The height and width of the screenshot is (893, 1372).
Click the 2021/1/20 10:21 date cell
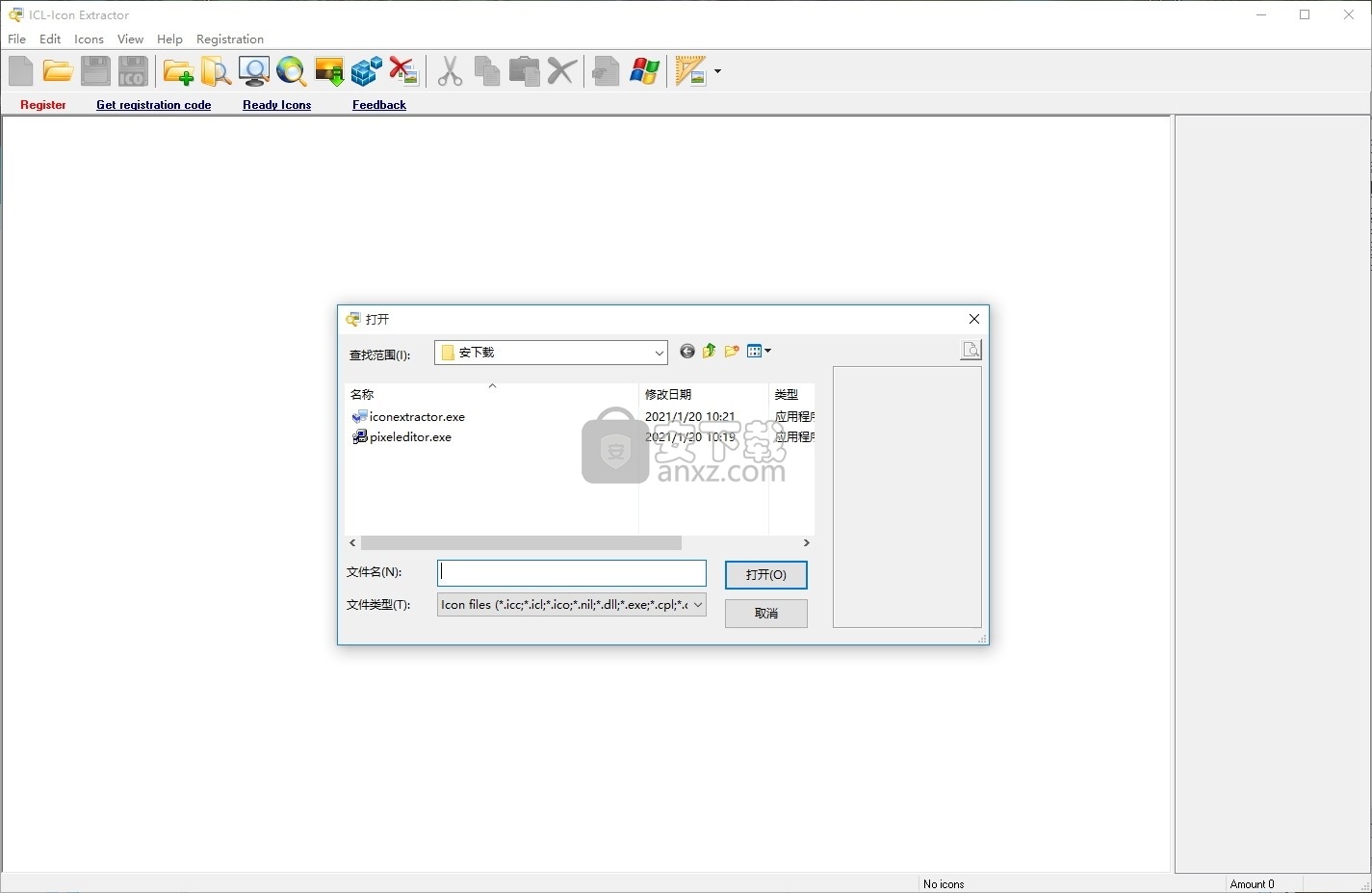click(689, 416)
